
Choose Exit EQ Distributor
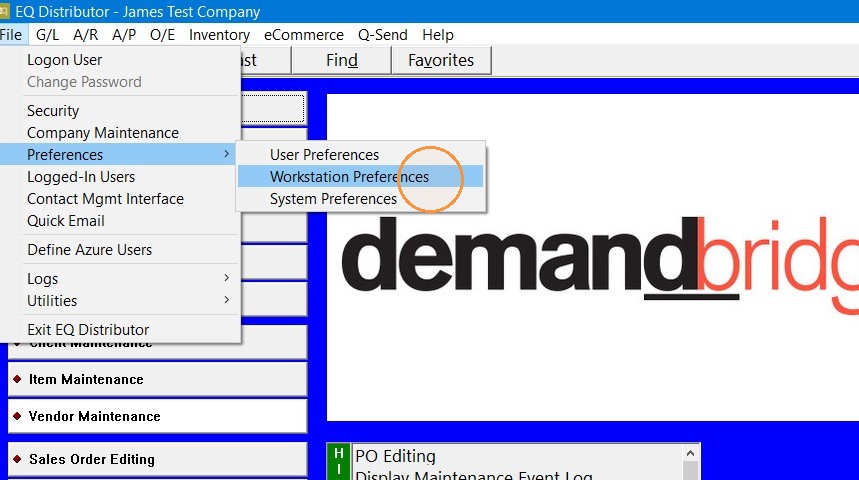pos(121,329)
